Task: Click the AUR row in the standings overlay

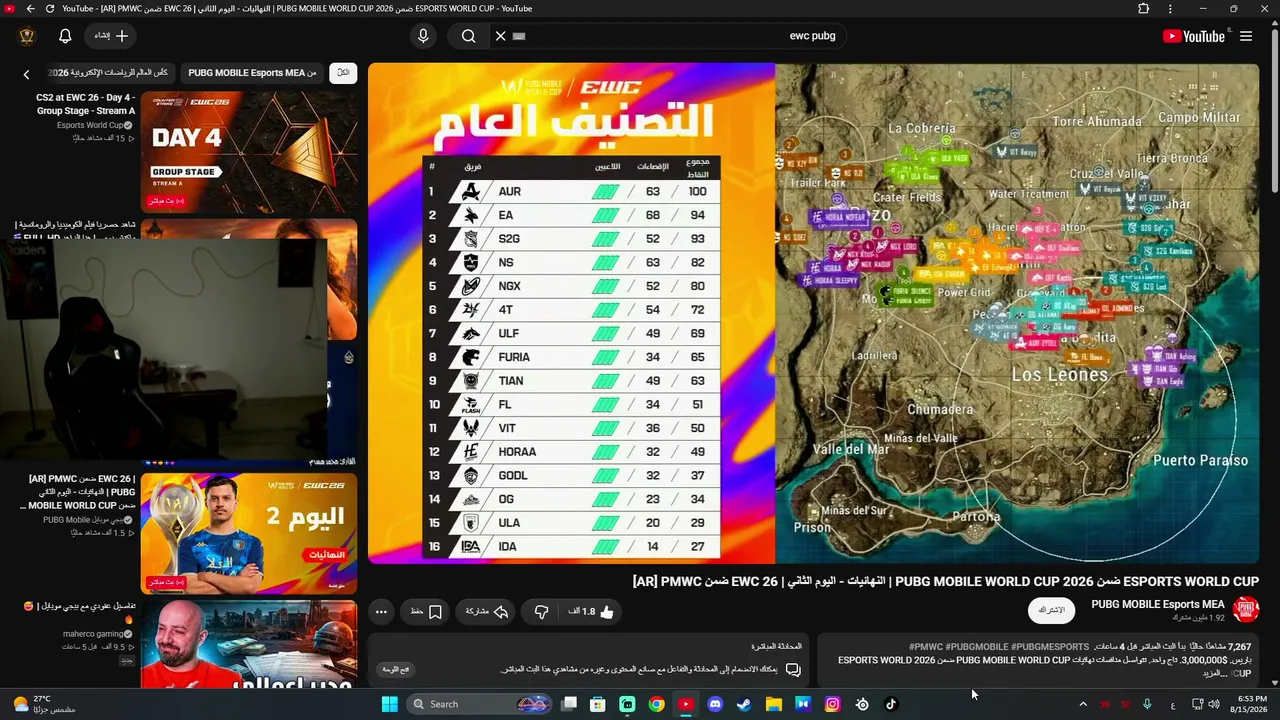Action: (571, 191)
